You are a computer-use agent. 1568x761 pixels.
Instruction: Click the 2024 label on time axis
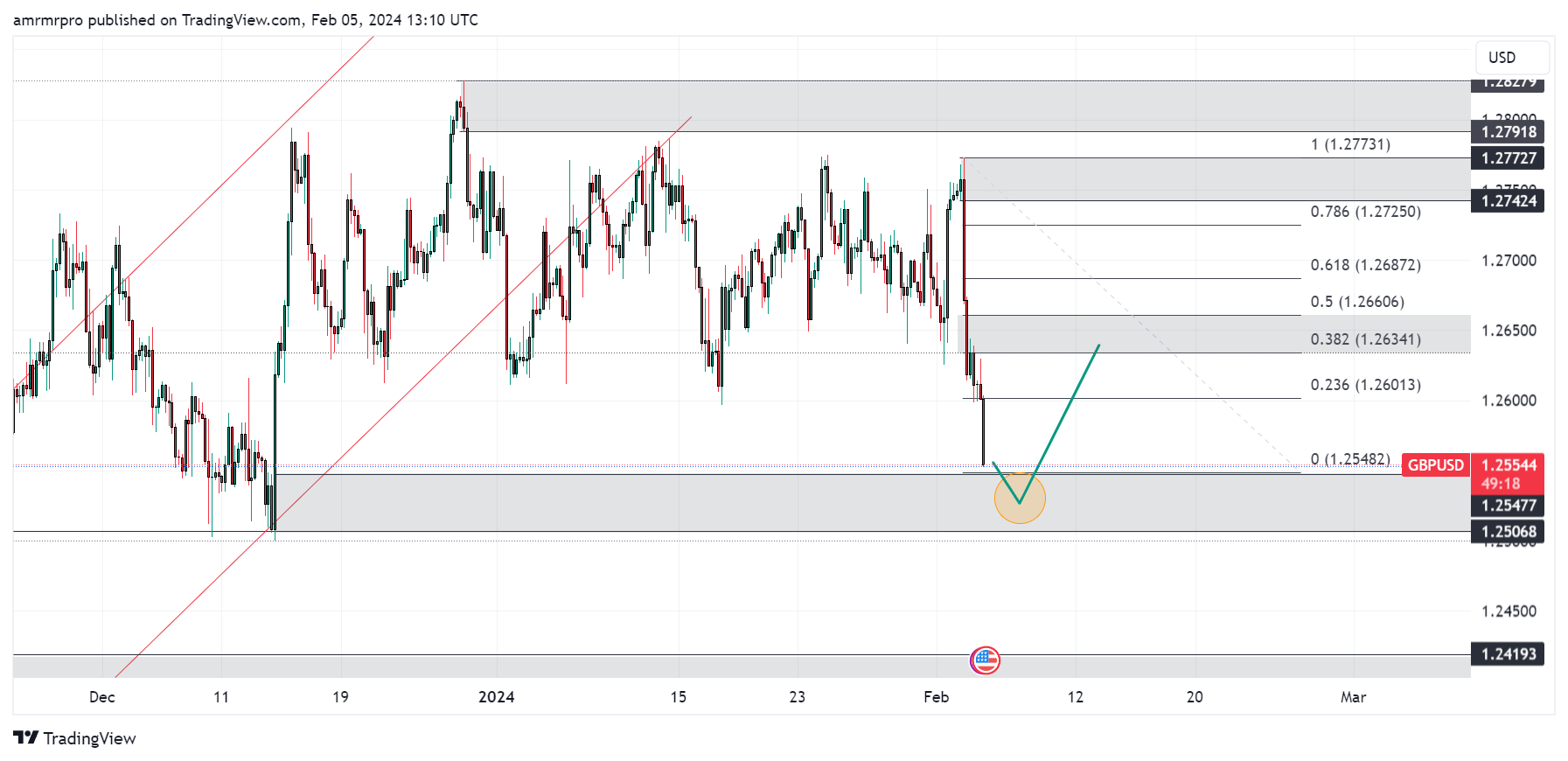click(x=497, y=697)
